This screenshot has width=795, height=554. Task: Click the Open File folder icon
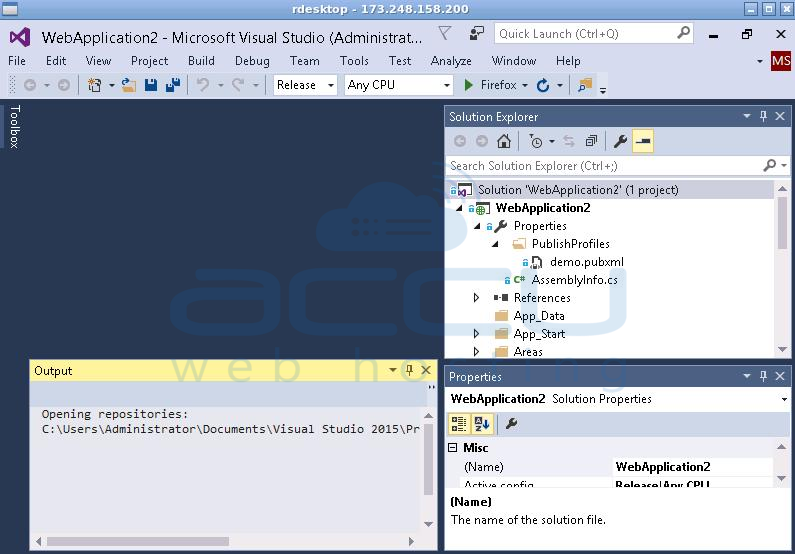tap(129, 85)
